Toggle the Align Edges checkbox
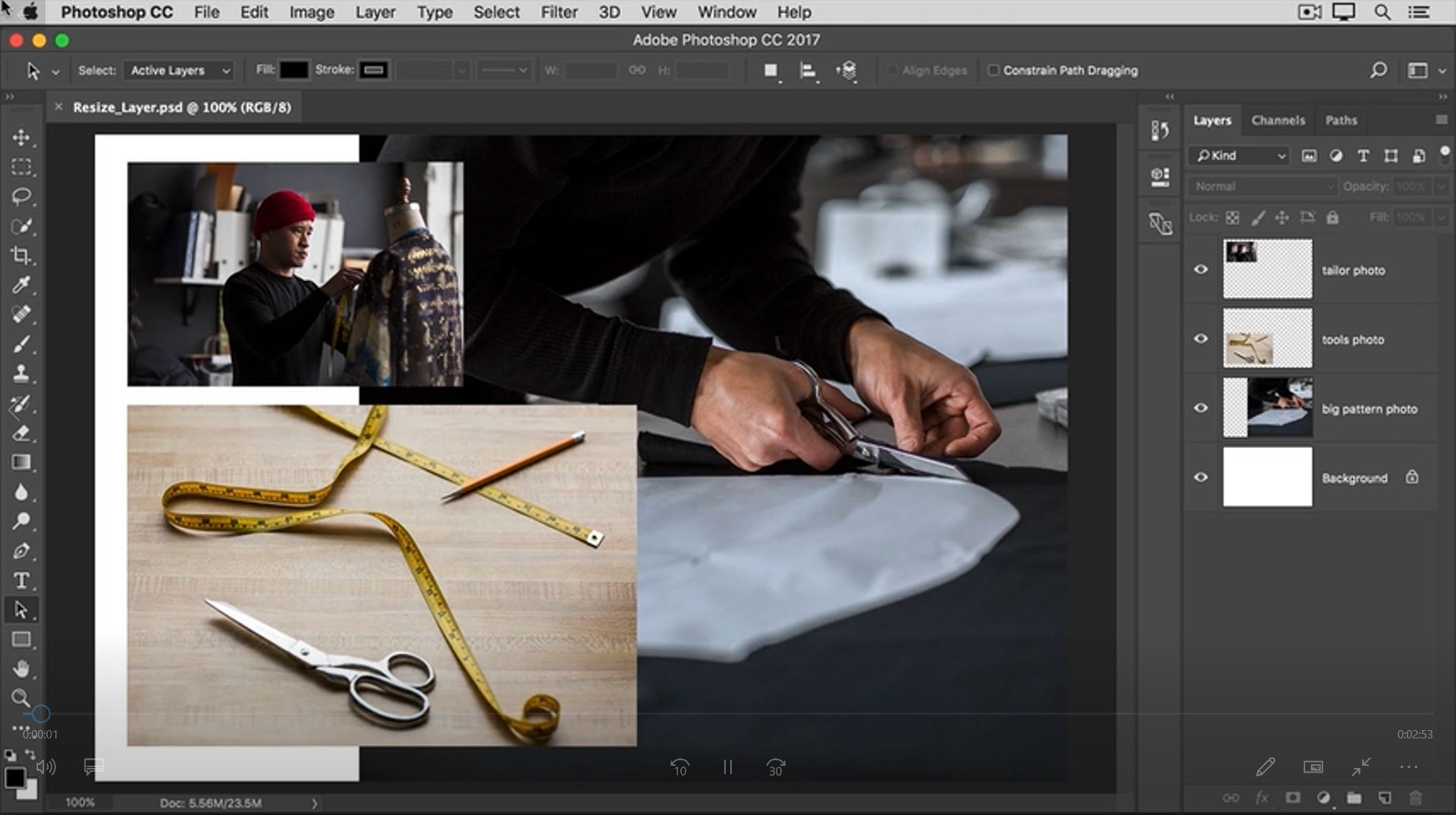 pyautogui.click(x=893, y=71)
